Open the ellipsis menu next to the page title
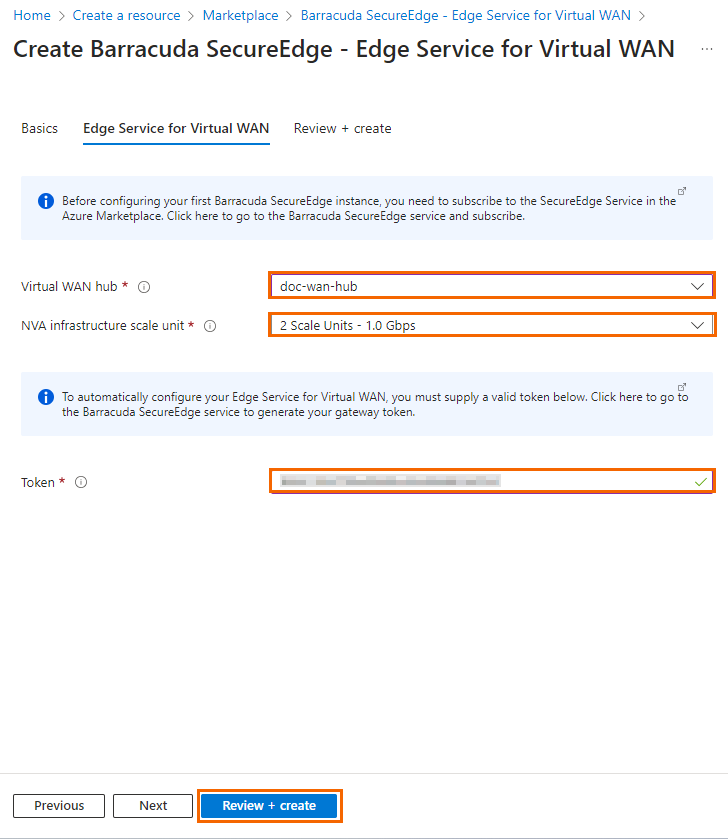728x839 pixels. pyautogui.click(x=707, y=49)
